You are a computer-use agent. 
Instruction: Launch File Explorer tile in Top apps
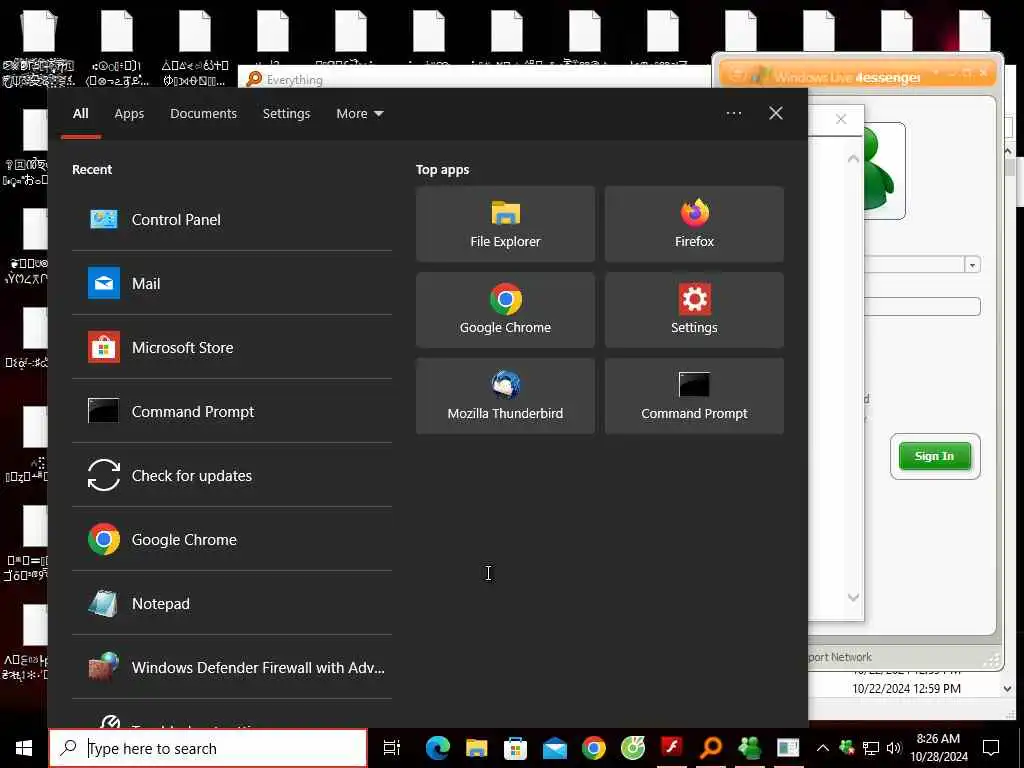[505, 224]
